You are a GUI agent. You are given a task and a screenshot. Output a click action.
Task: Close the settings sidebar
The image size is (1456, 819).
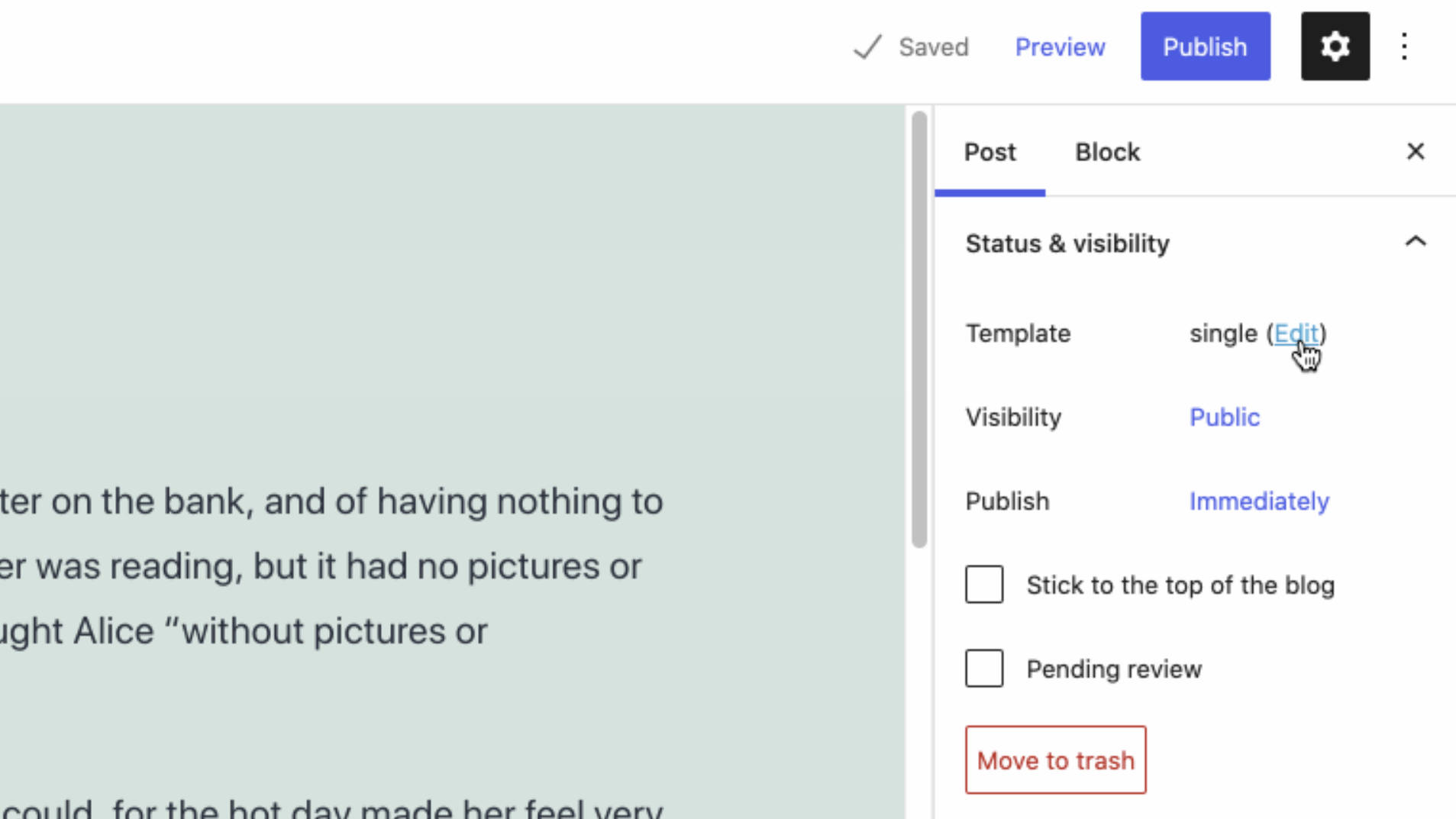(1415, 151)
